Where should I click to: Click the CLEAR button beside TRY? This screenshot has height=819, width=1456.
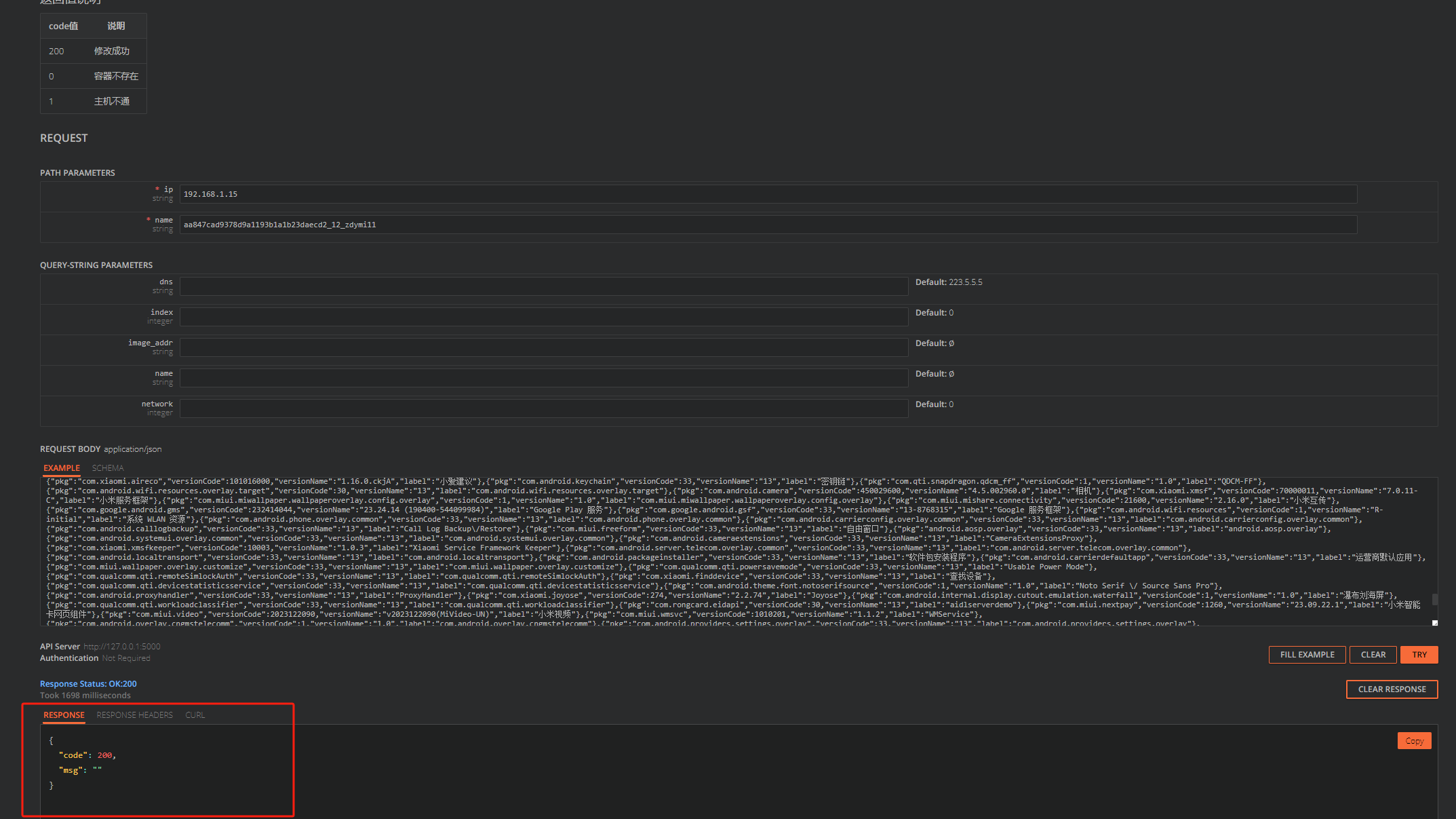[1373, 655]
